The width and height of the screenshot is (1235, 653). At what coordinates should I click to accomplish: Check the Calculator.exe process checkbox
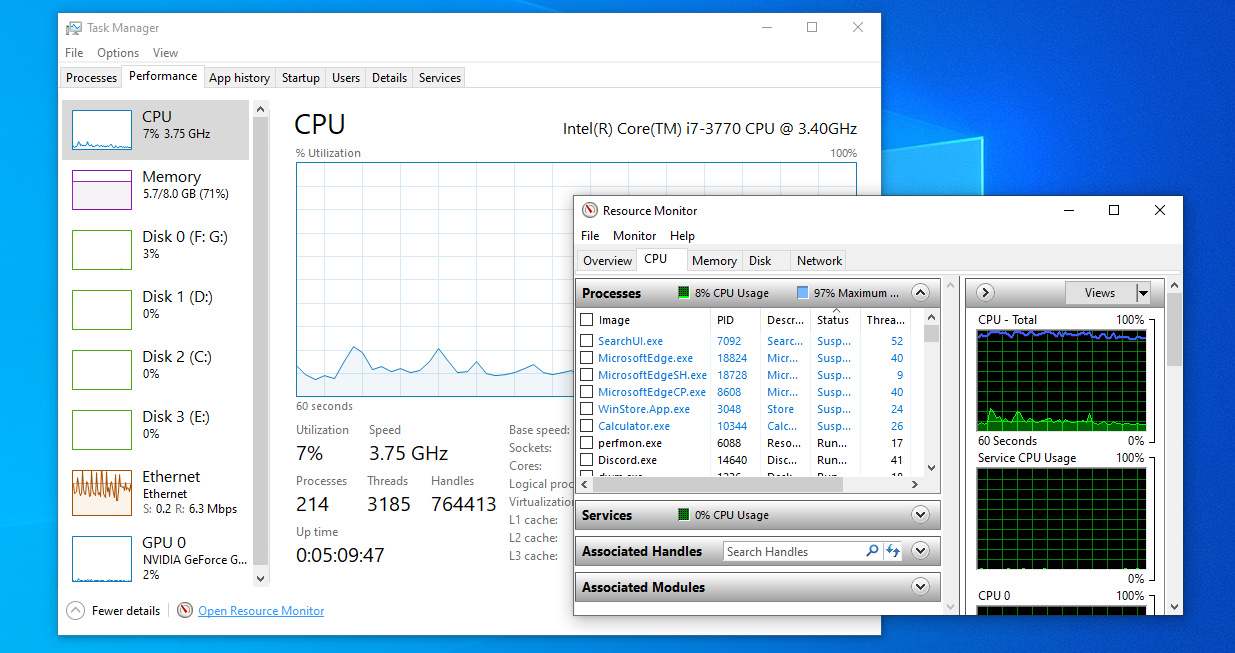tap(587, 426)
